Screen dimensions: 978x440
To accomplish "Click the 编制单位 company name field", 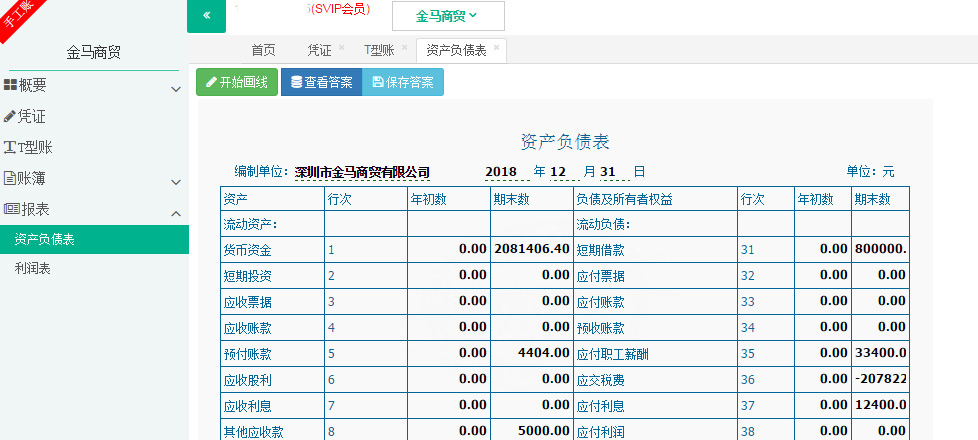I will click(362, 172).
